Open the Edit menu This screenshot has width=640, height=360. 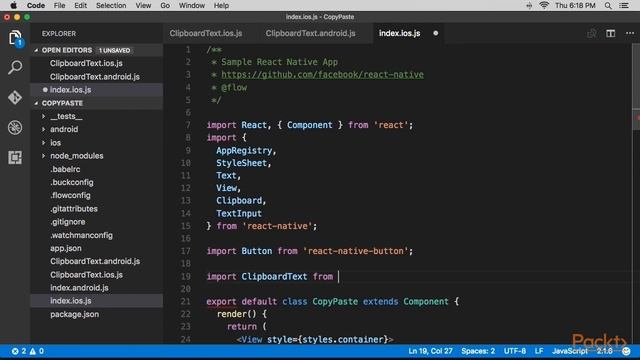click(x=80, y=5)
